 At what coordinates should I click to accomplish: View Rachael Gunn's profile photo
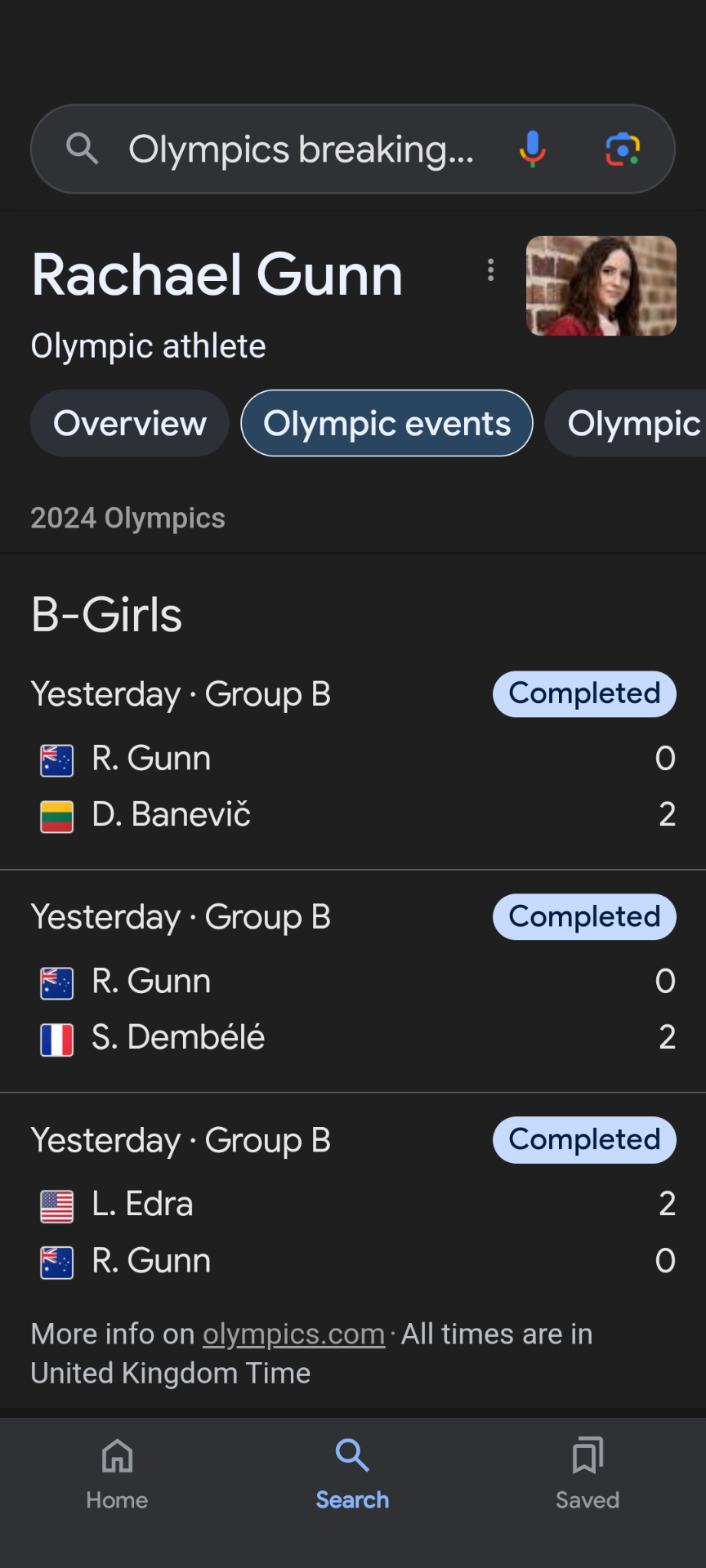pyautogui.click(x=601, y=286)
